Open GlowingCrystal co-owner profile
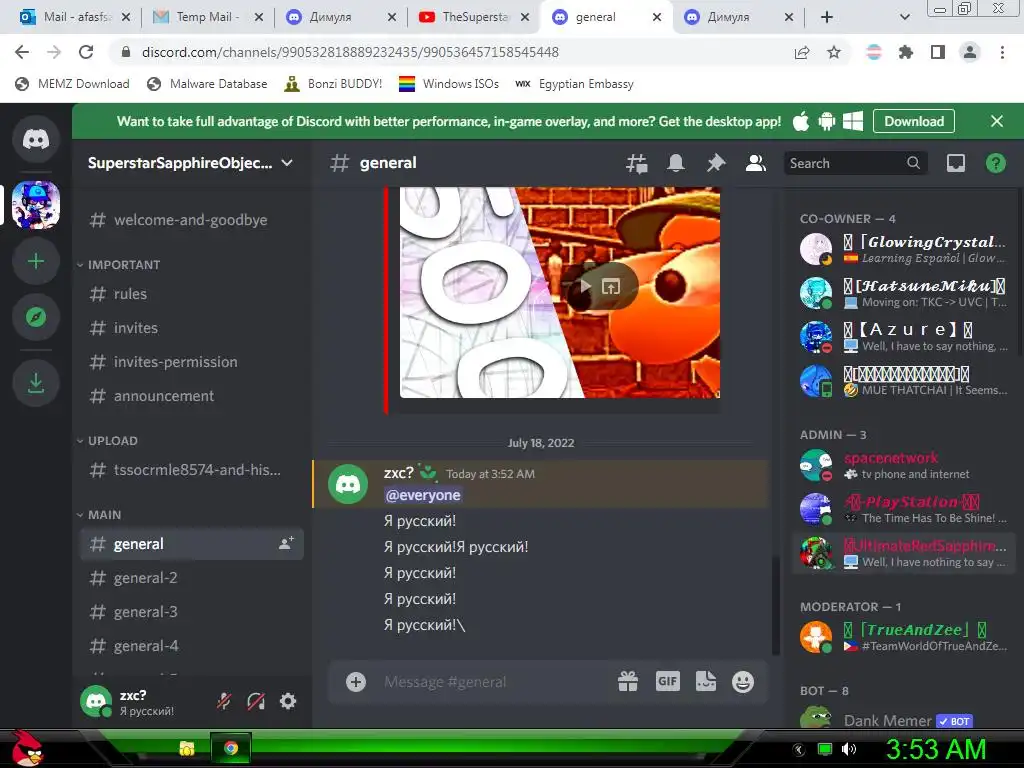This screenshot has height=768, width=1024. click(x=903, y=249)
